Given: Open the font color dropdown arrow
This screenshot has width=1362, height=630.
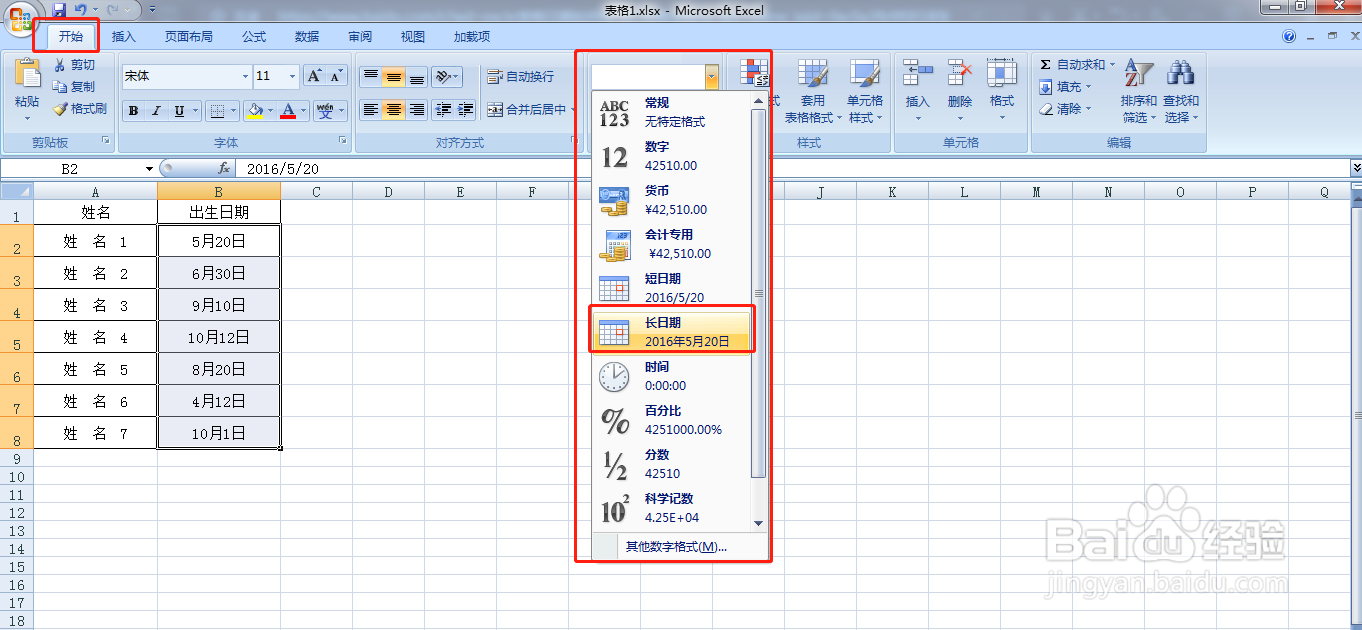Looking at the screenshot, I should (304, 111).
